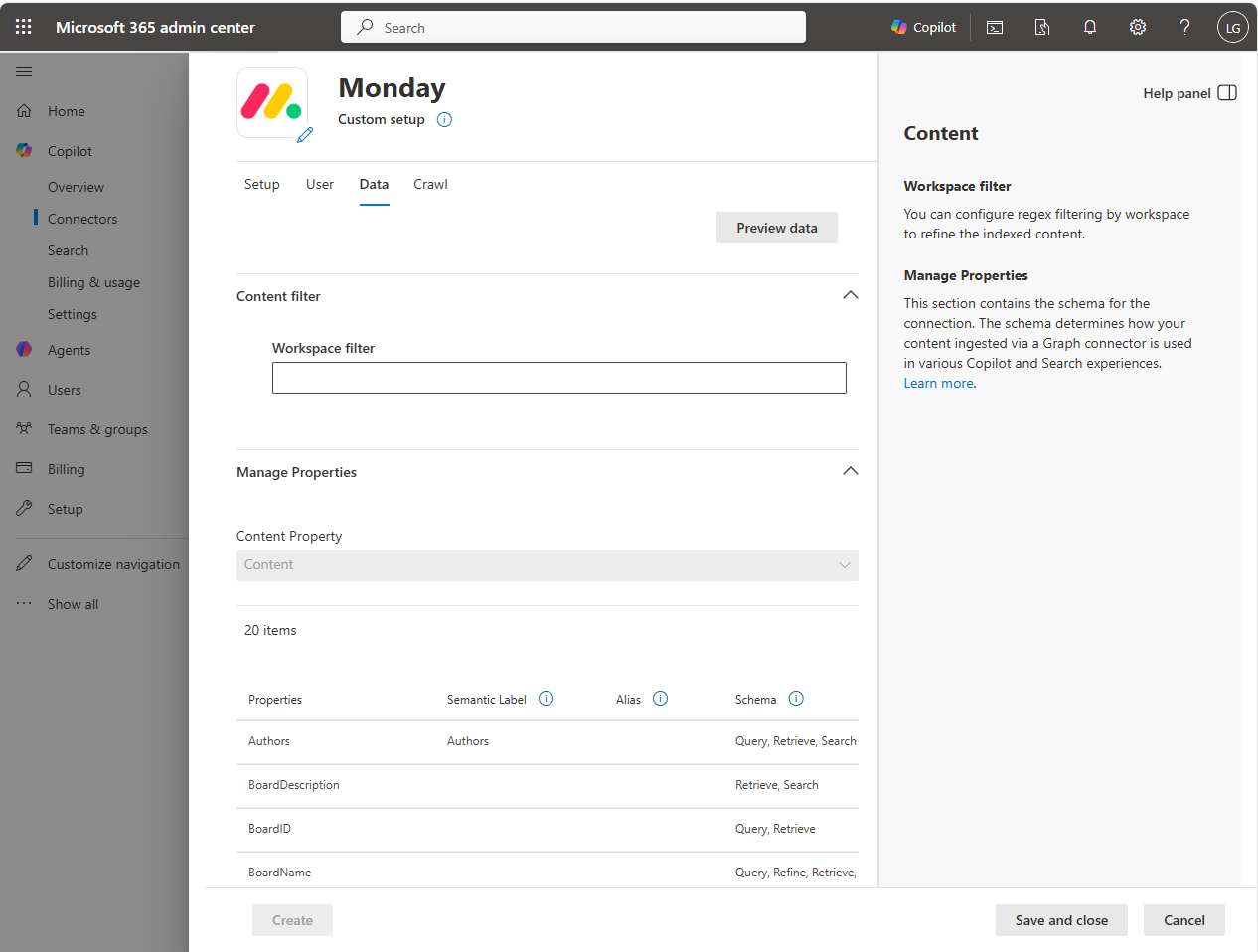Click the Schema info icon
The height and width of the screenshot is (952, 1258).
tap(796, 699)
